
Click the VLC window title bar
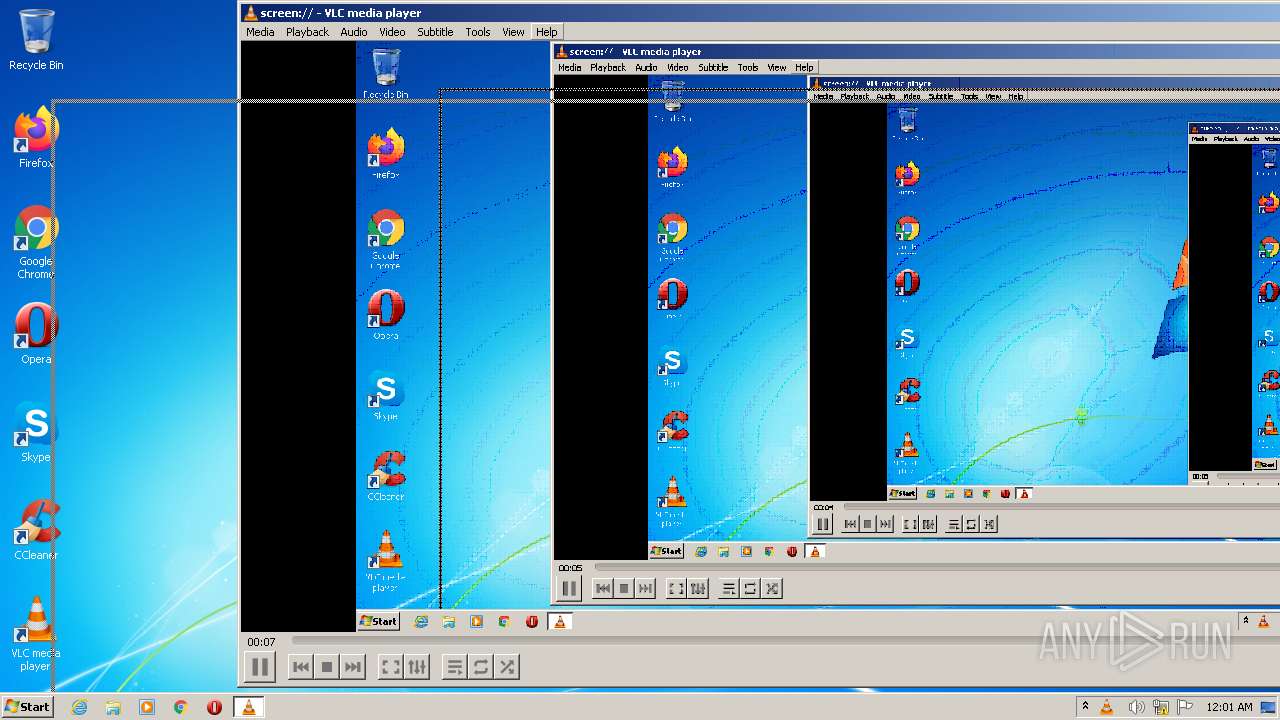(760, 13)
